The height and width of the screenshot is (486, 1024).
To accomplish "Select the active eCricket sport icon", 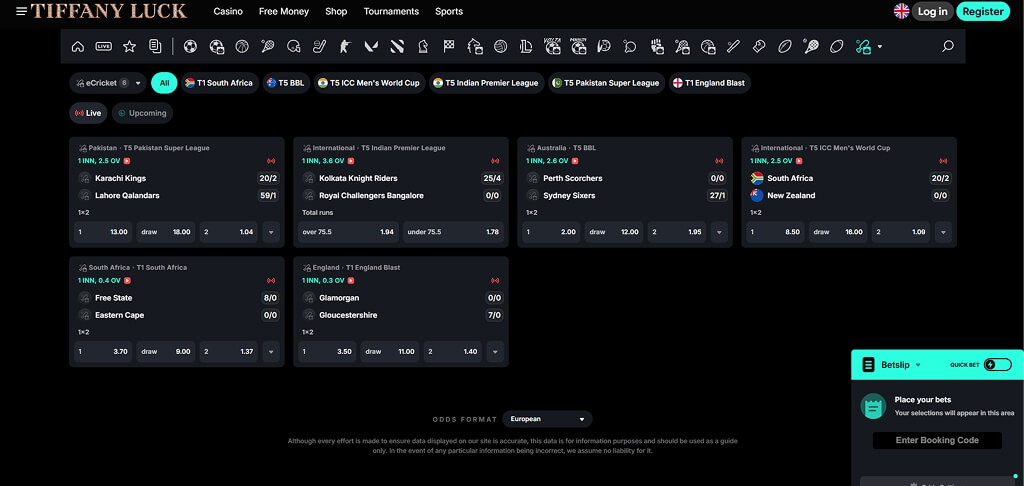I will [x=863, y=46].
